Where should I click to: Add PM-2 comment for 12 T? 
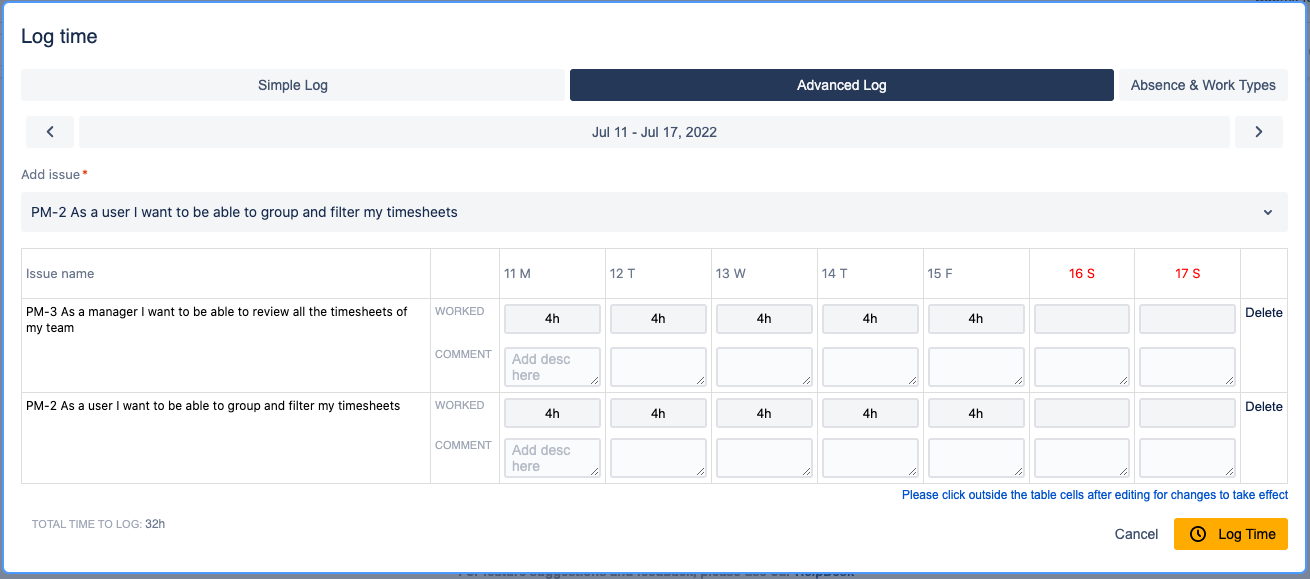point(658,458)
